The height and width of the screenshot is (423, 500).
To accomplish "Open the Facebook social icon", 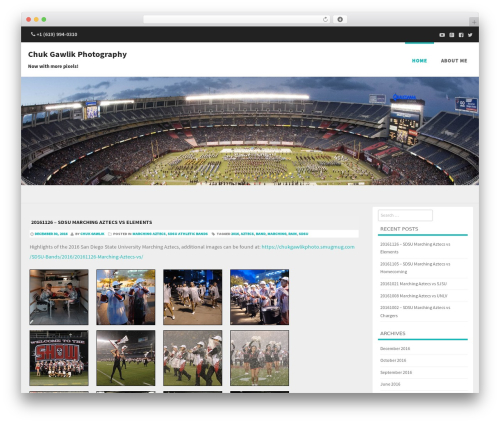I will (x=461, y=35).
